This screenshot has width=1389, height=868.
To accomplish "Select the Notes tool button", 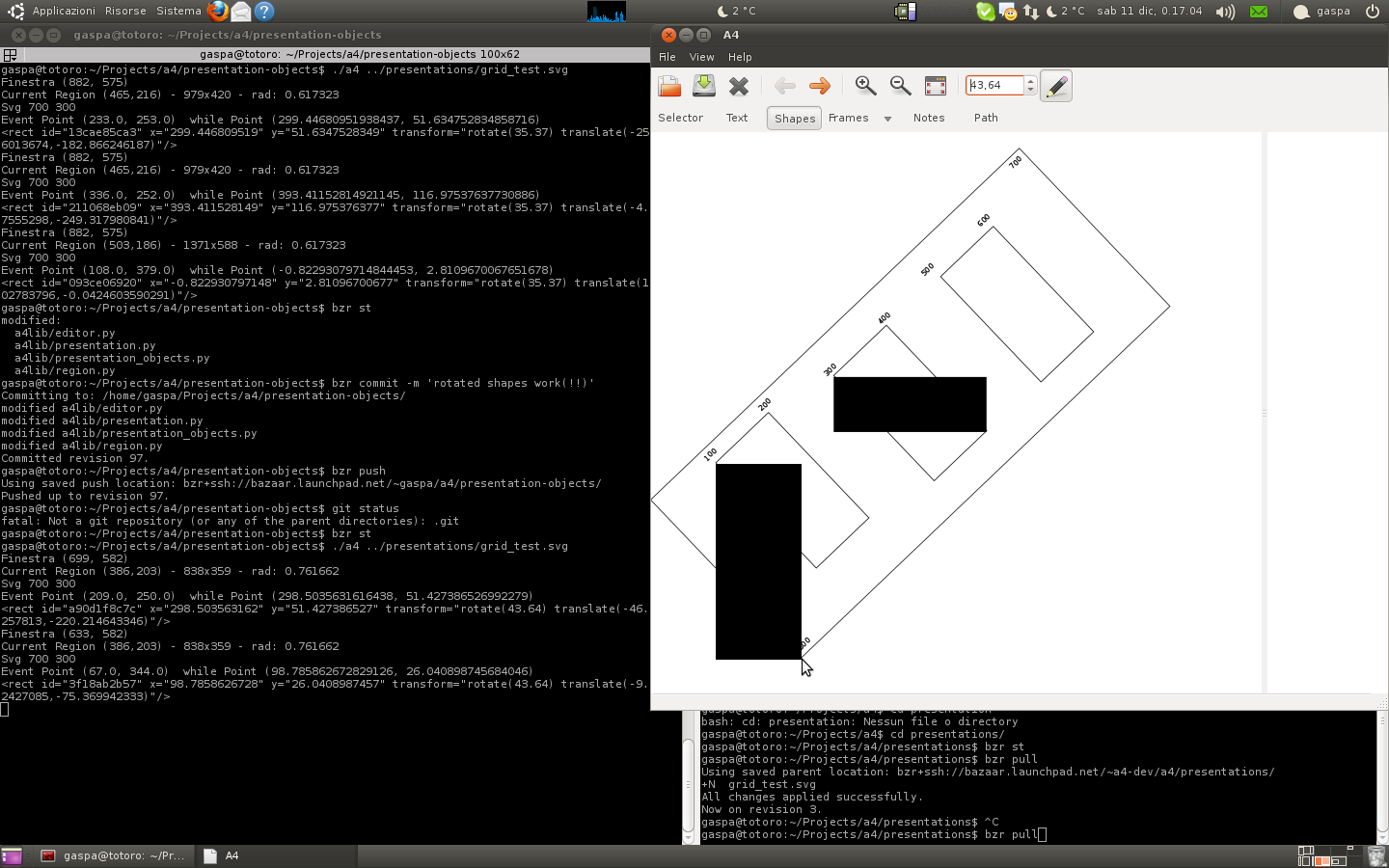I will click(928, 118).
